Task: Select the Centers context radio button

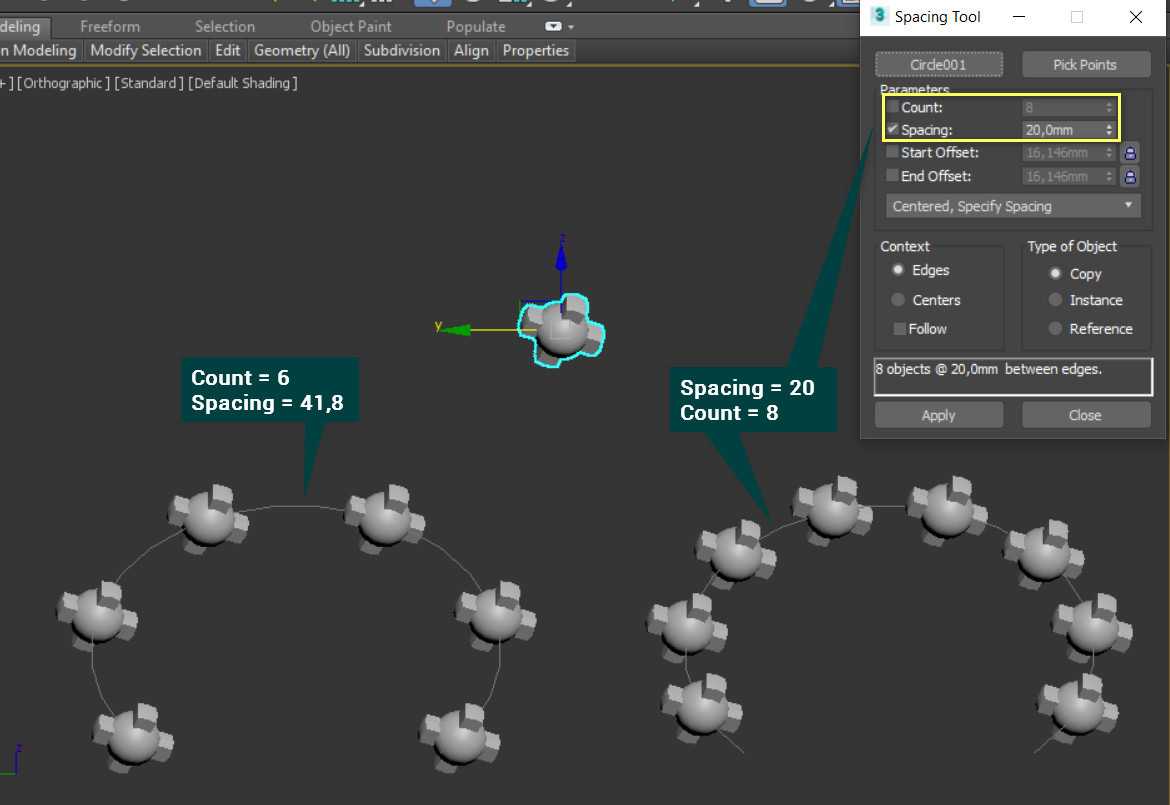Action: tap(898, 300)
